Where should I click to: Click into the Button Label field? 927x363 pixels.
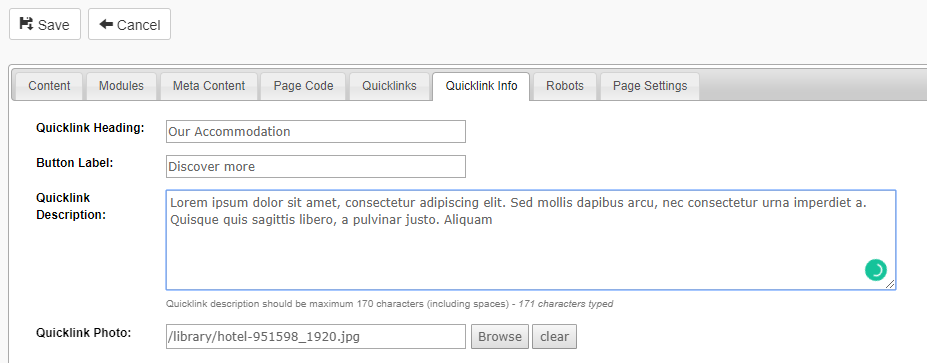[316, 166]
